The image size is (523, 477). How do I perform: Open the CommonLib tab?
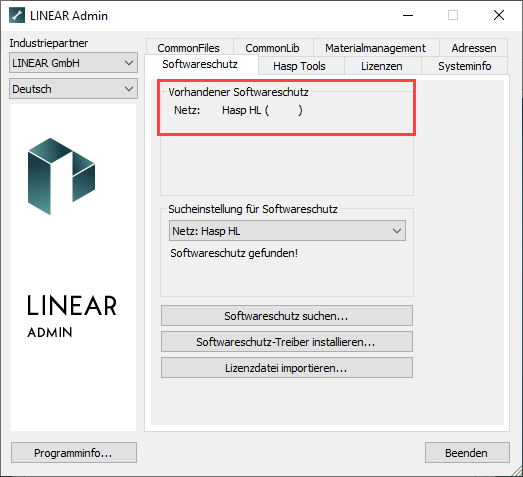point(273,48)
